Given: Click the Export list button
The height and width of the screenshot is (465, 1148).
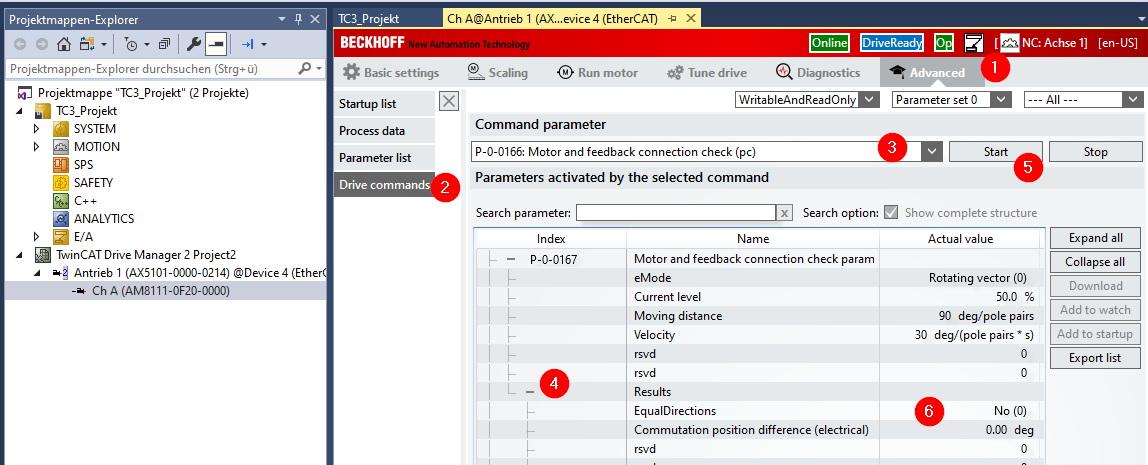Looking at the screenshot, I should pos(1094,358).
